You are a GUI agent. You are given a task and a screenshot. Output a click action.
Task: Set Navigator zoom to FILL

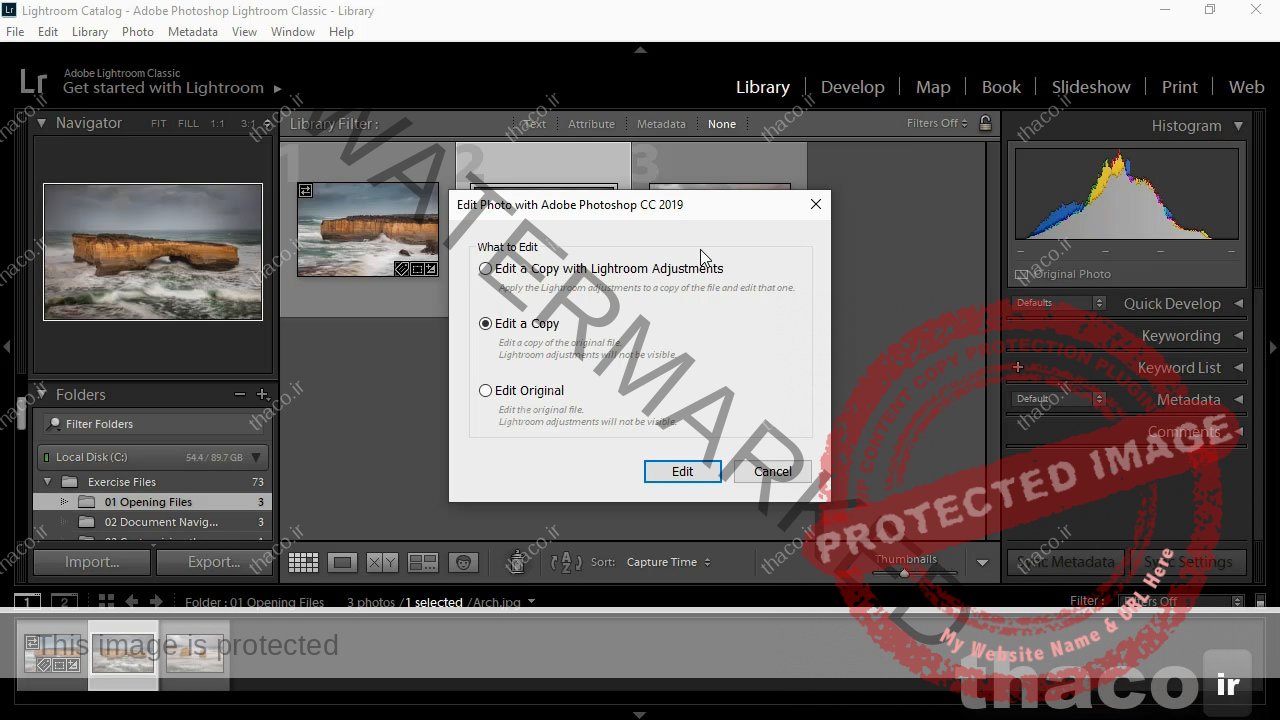point(188,124)
